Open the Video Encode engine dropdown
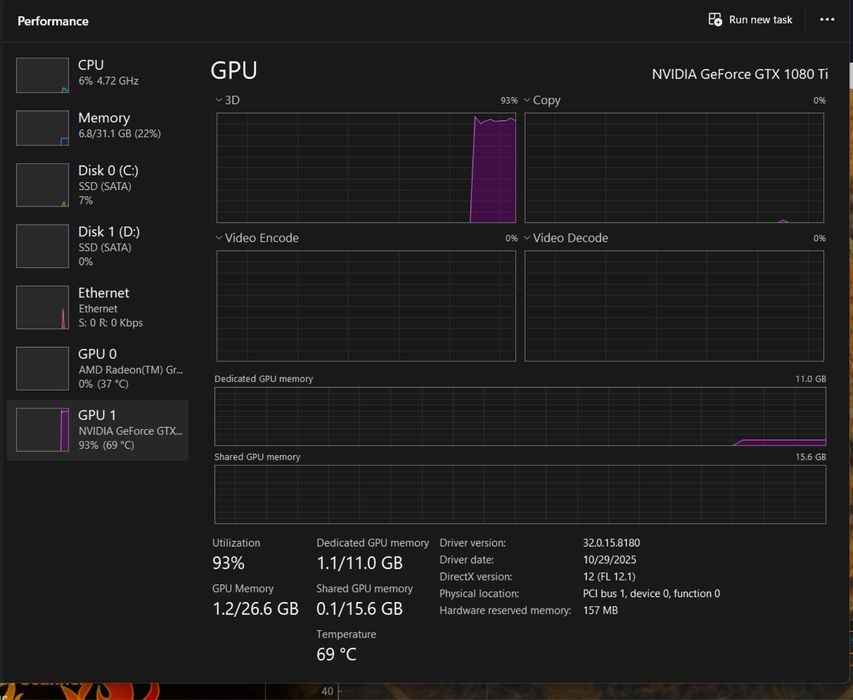The height and width of the screenshot is (700, 853). (x=257, y=238)
